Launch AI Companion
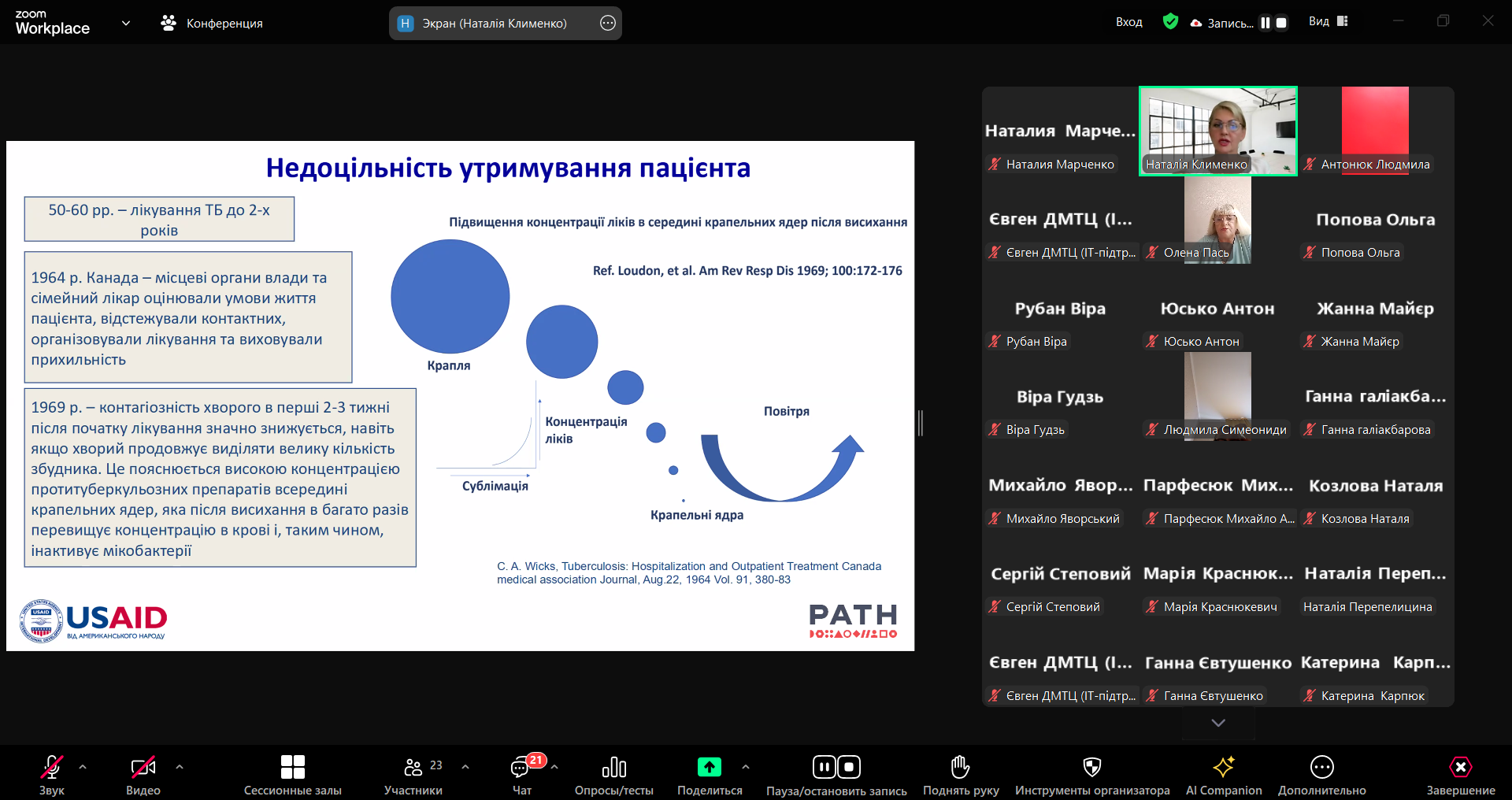The height and width of the screenshot is (800, 1512). 1223,768
